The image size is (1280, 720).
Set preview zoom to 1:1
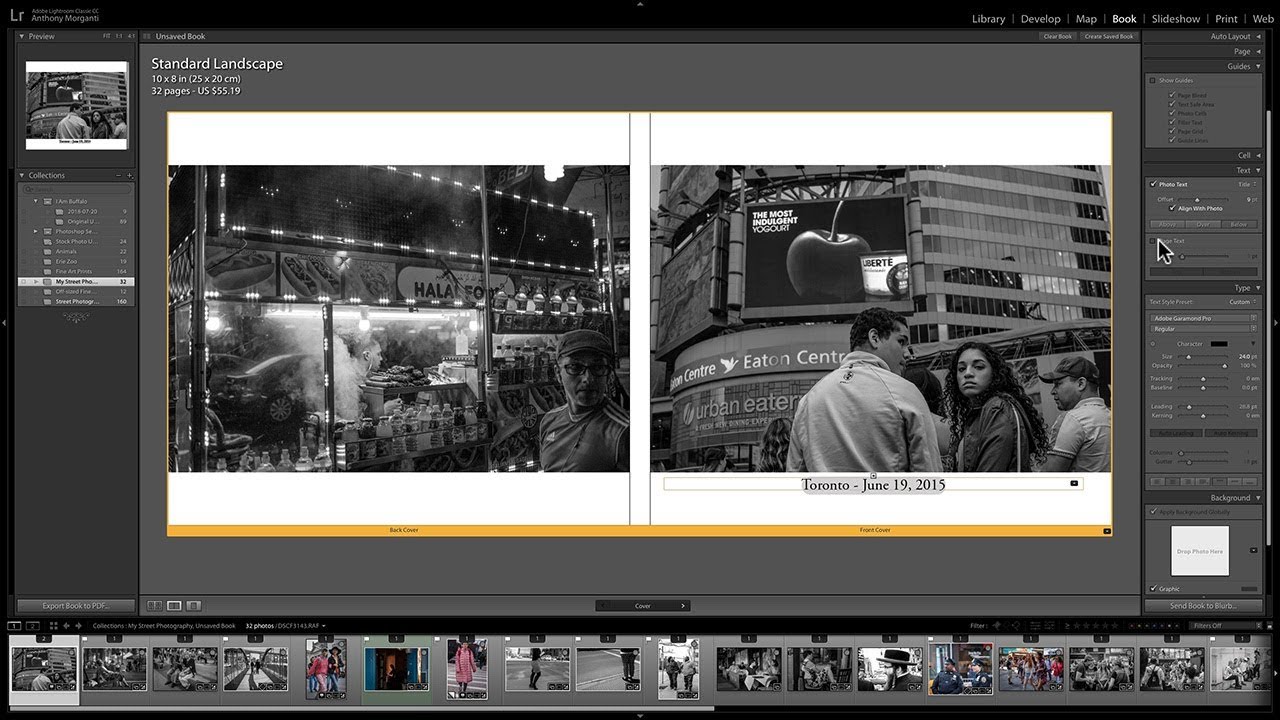119,36
